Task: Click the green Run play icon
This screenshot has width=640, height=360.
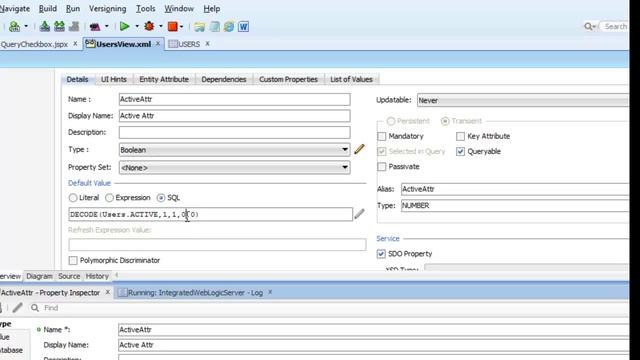Action: [124, 27]
